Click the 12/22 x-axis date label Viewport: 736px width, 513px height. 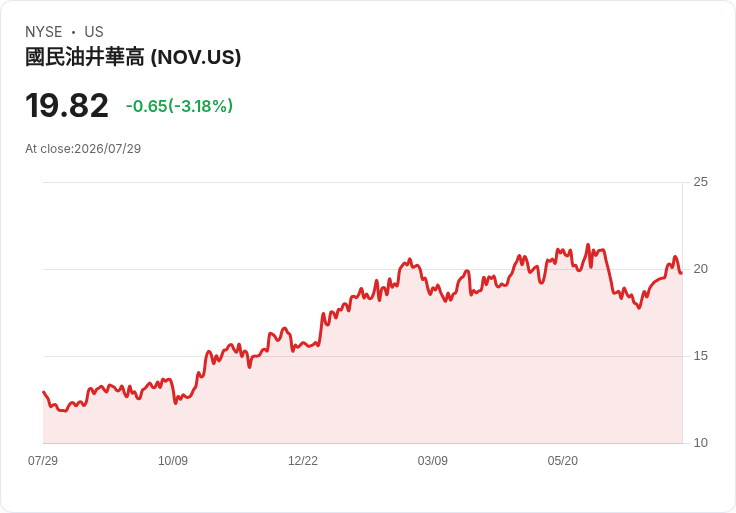point(303,460)
